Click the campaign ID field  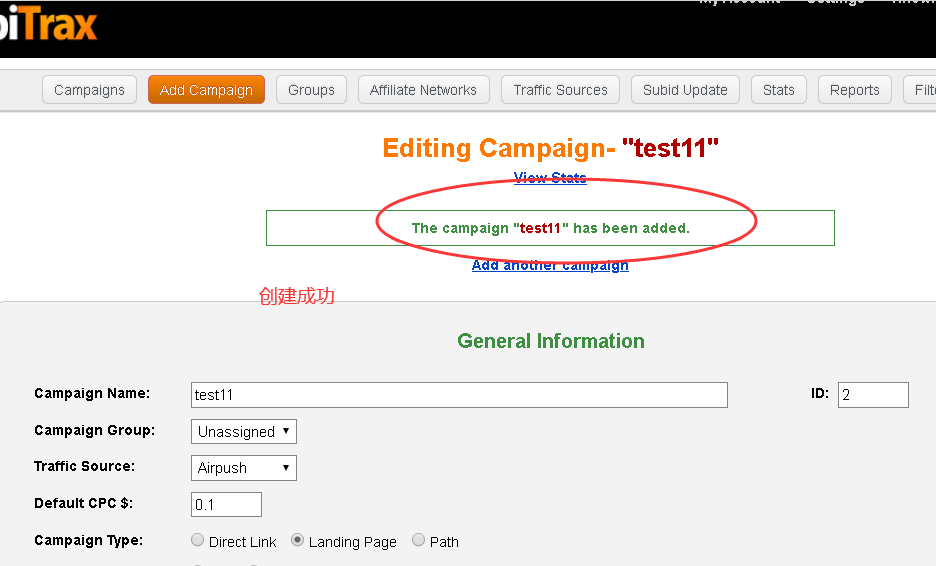872,395
